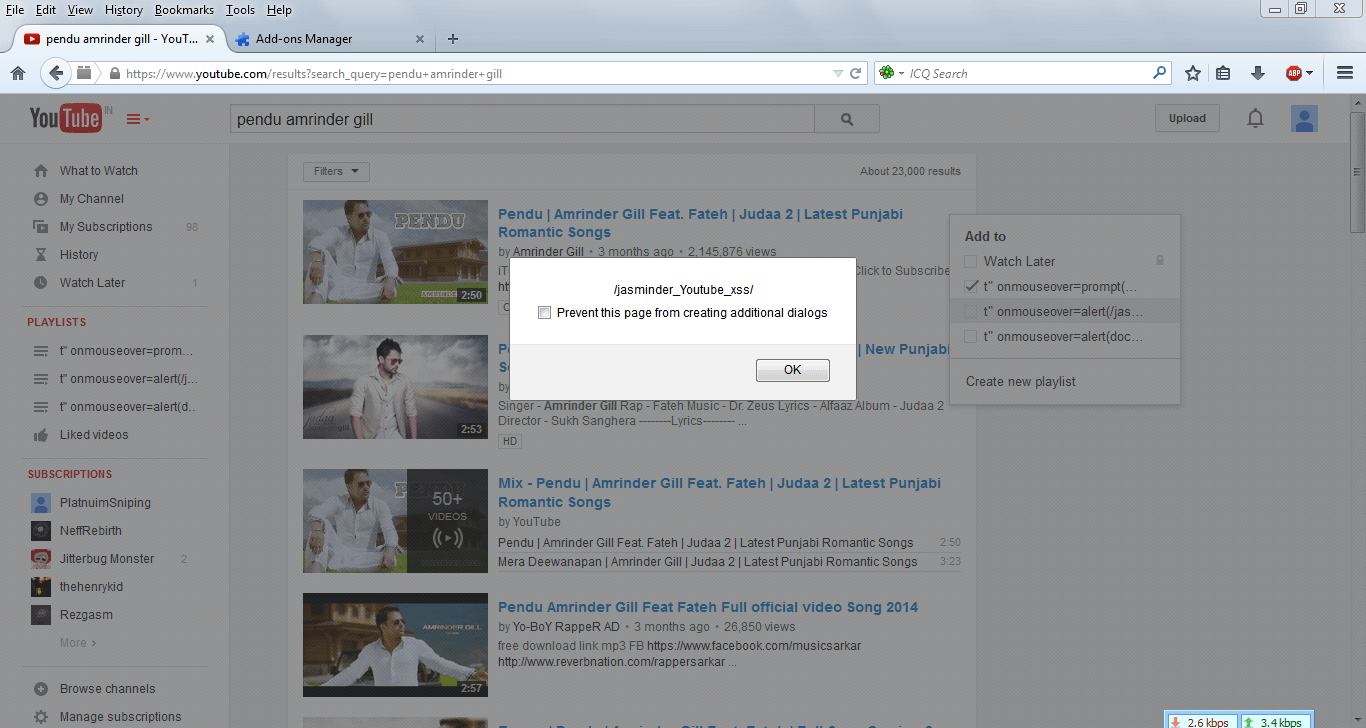
Task: Click the Firefox home icon
Action: pyautogui.click(x=17, y=73)
